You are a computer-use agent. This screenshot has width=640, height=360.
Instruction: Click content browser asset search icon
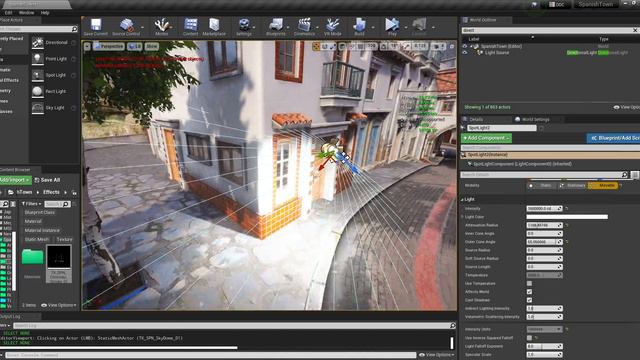pos(66,204)
